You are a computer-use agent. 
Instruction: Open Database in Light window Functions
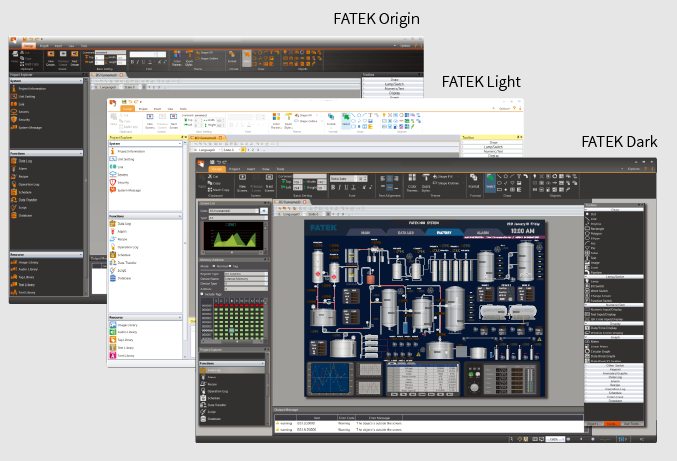(x=120, y=278)
